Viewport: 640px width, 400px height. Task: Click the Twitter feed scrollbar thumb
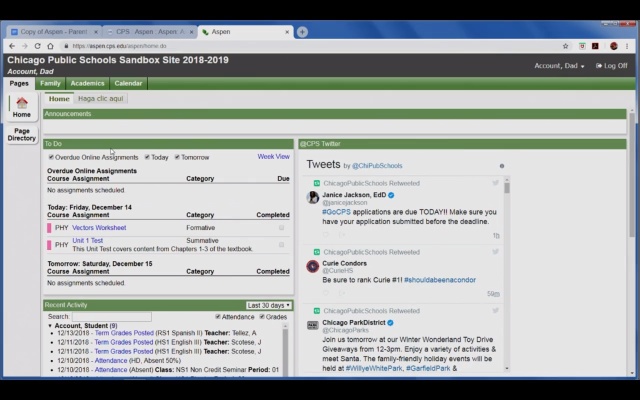click(x=507, y=188)
